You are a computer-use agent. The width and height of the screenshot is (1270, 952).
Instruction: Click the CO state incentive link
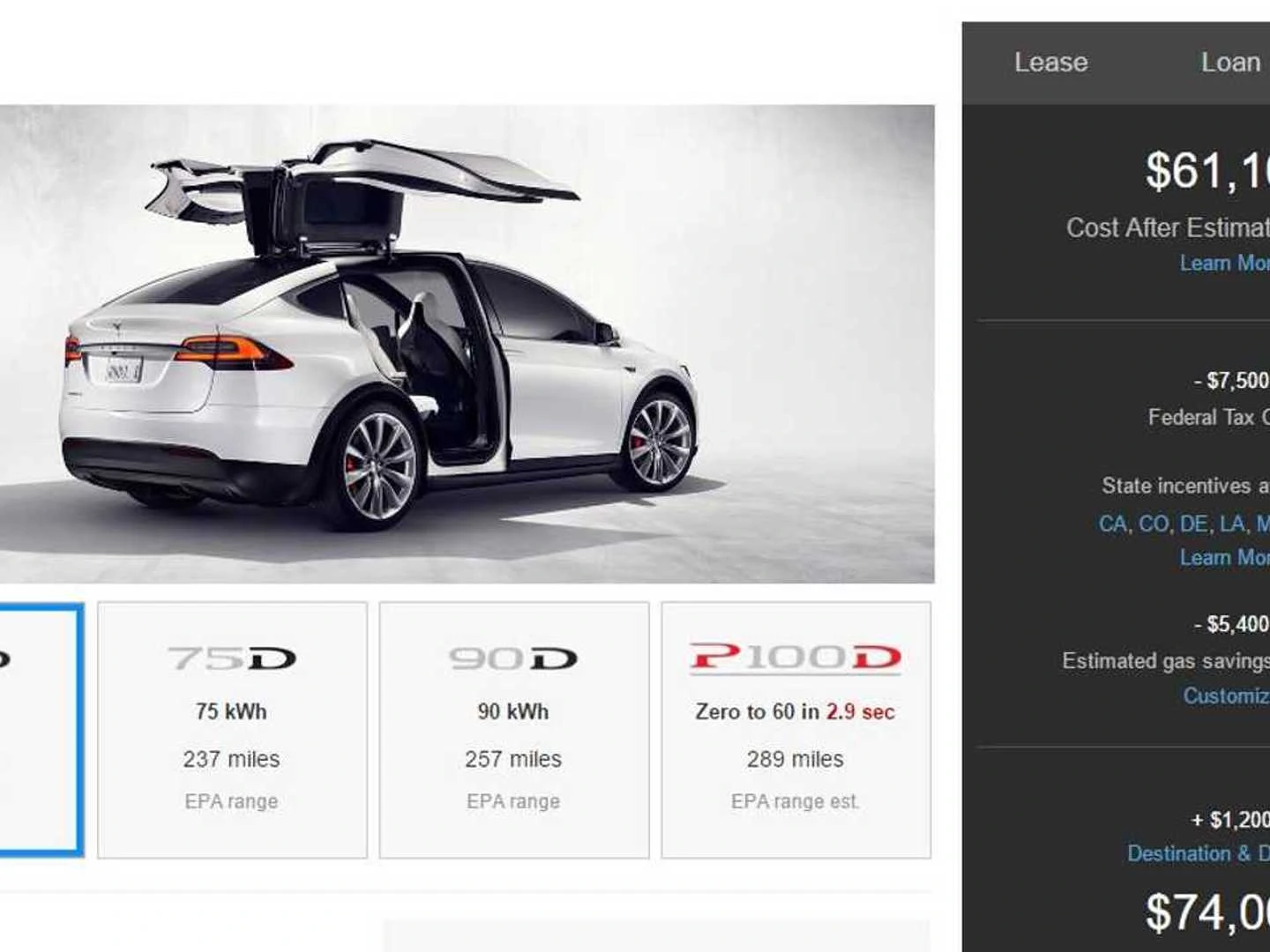pos(1153,524)
